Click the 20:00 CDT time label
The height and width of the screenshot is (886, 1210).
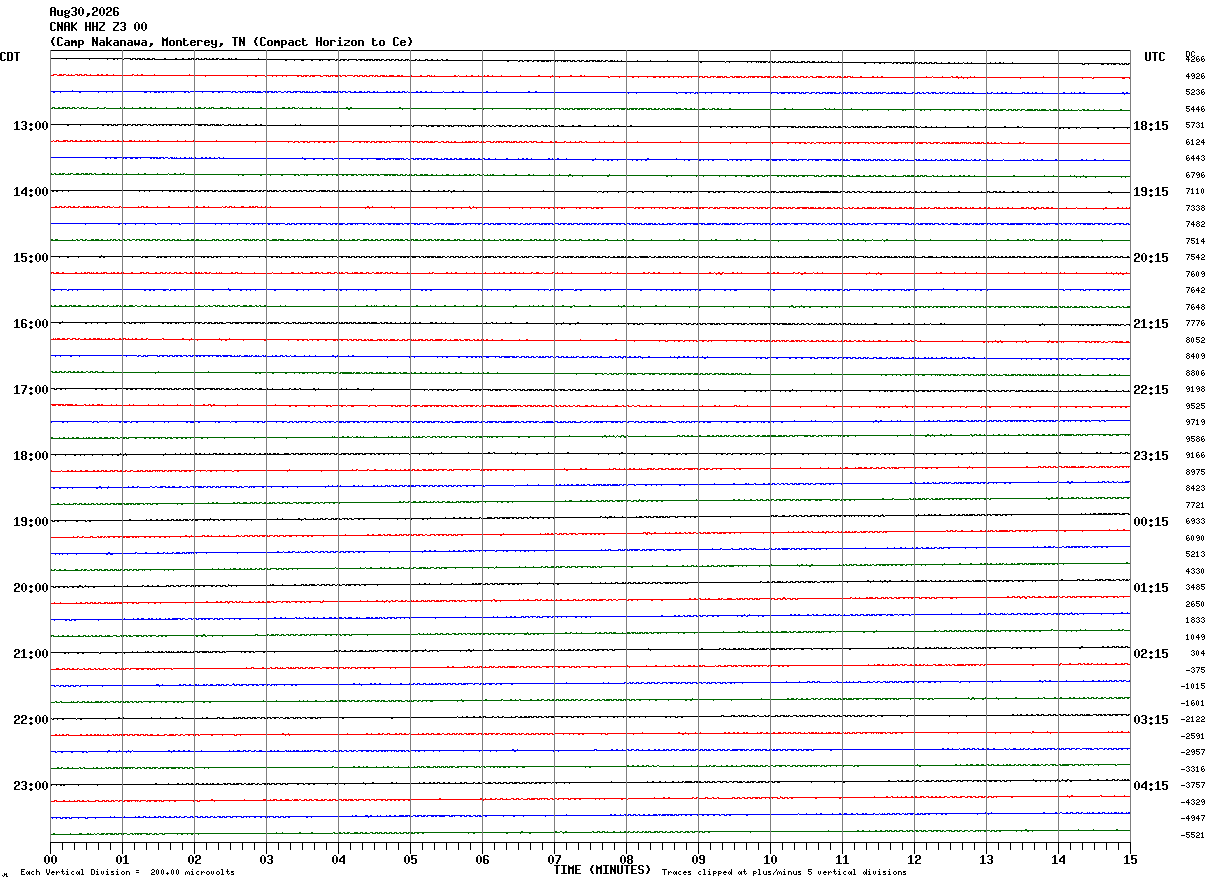click(x=30, y=588)
